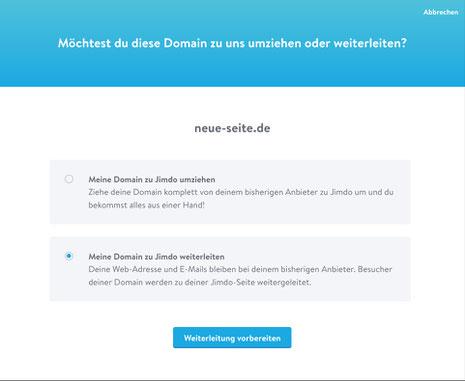This screenshot has height=381, width=465.
Task: Click the description starting 'Deine Web-Adresse und E-Mails'
Action: 240,276
